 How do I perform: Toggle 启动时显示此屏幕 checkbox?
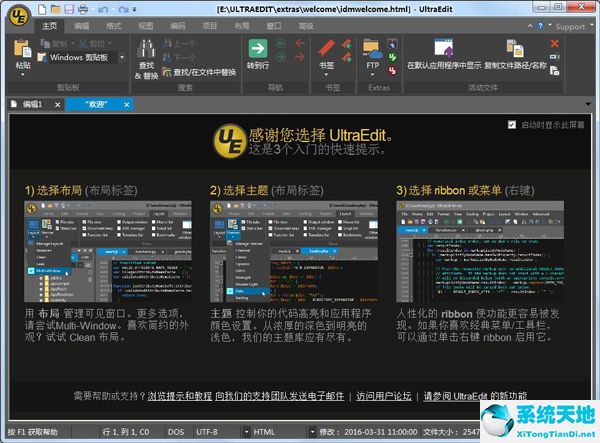click(x=512, y=125)
